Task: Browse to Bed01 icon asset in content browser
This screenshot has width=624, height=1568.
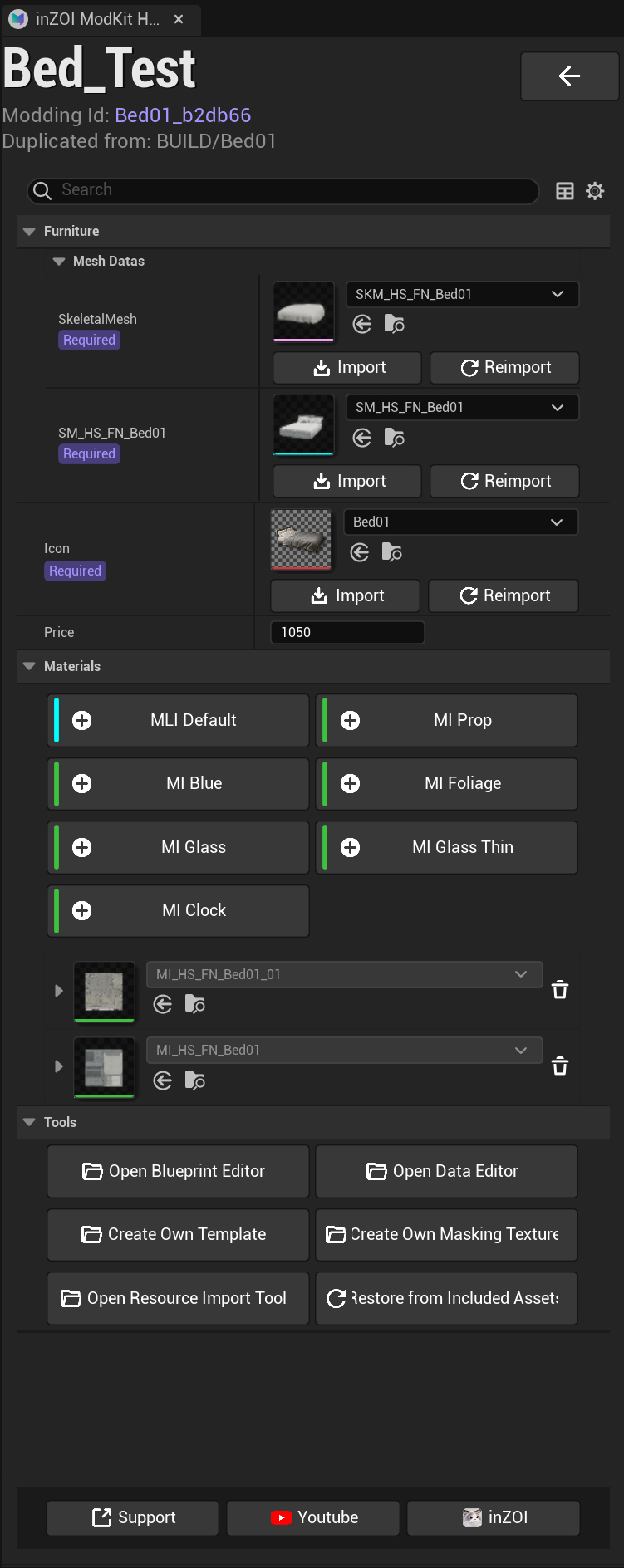Action: pyautogui.click(x=392, y=552)
